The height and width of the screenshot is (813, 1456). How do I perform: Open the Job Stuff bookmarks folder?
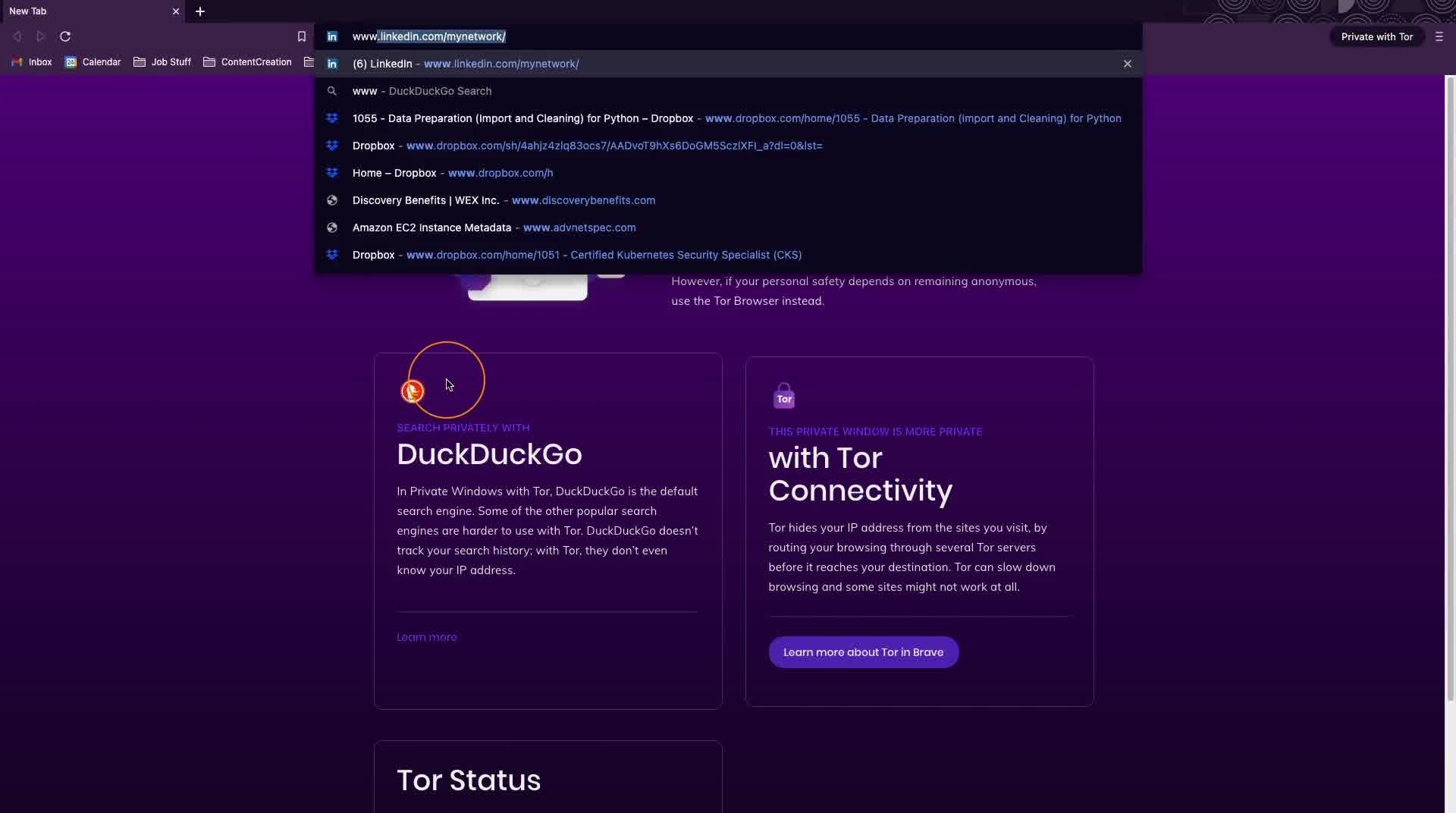tap(162, 62)
